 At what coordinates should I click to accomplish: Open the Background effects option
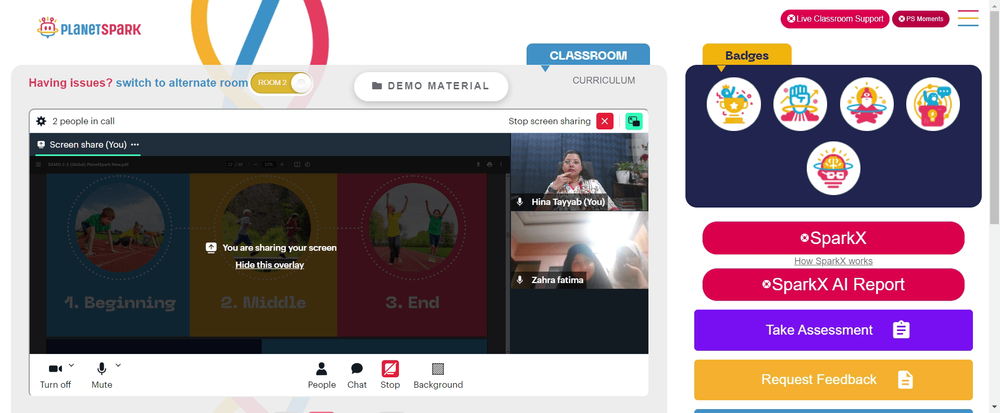tap(438, 375)
